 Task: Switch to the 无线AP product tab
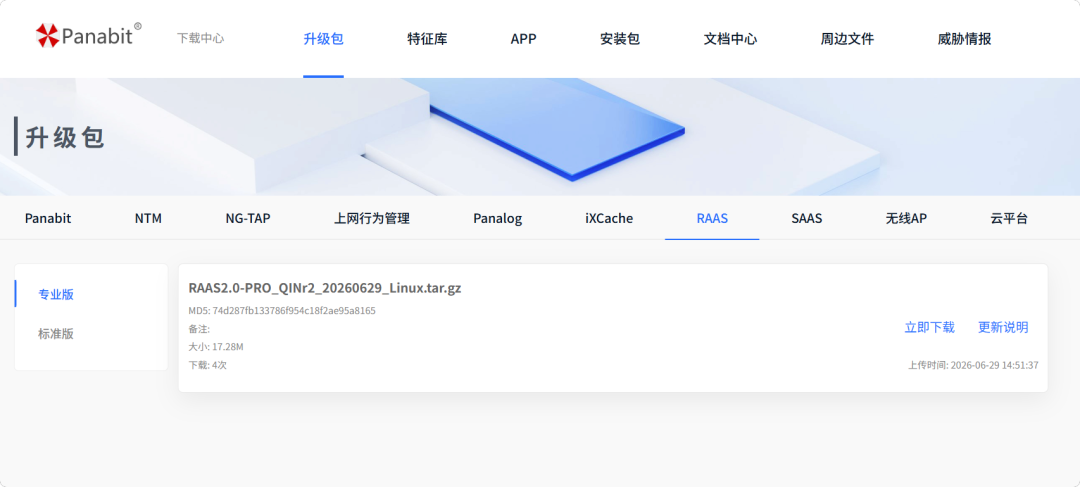(x=906, y=218)
